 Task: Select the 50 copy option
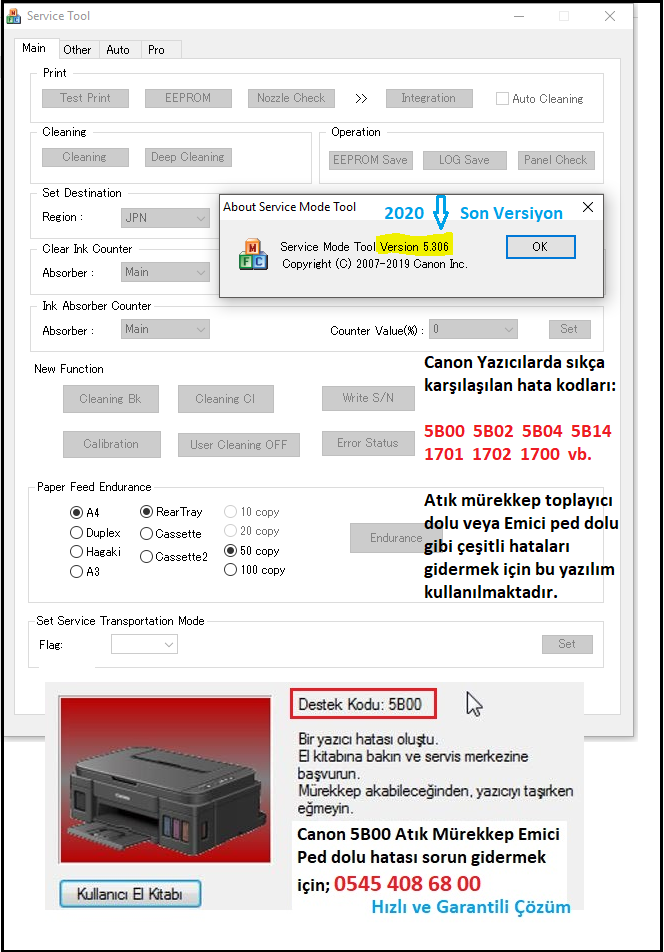pyautogui.click(x=230, y=551)
